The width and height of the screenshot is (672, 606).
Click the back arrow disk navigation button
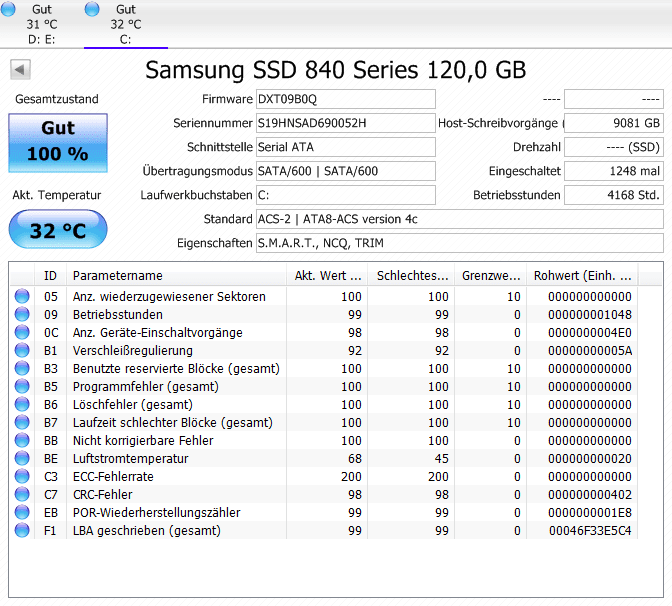(x=21, y=70)
